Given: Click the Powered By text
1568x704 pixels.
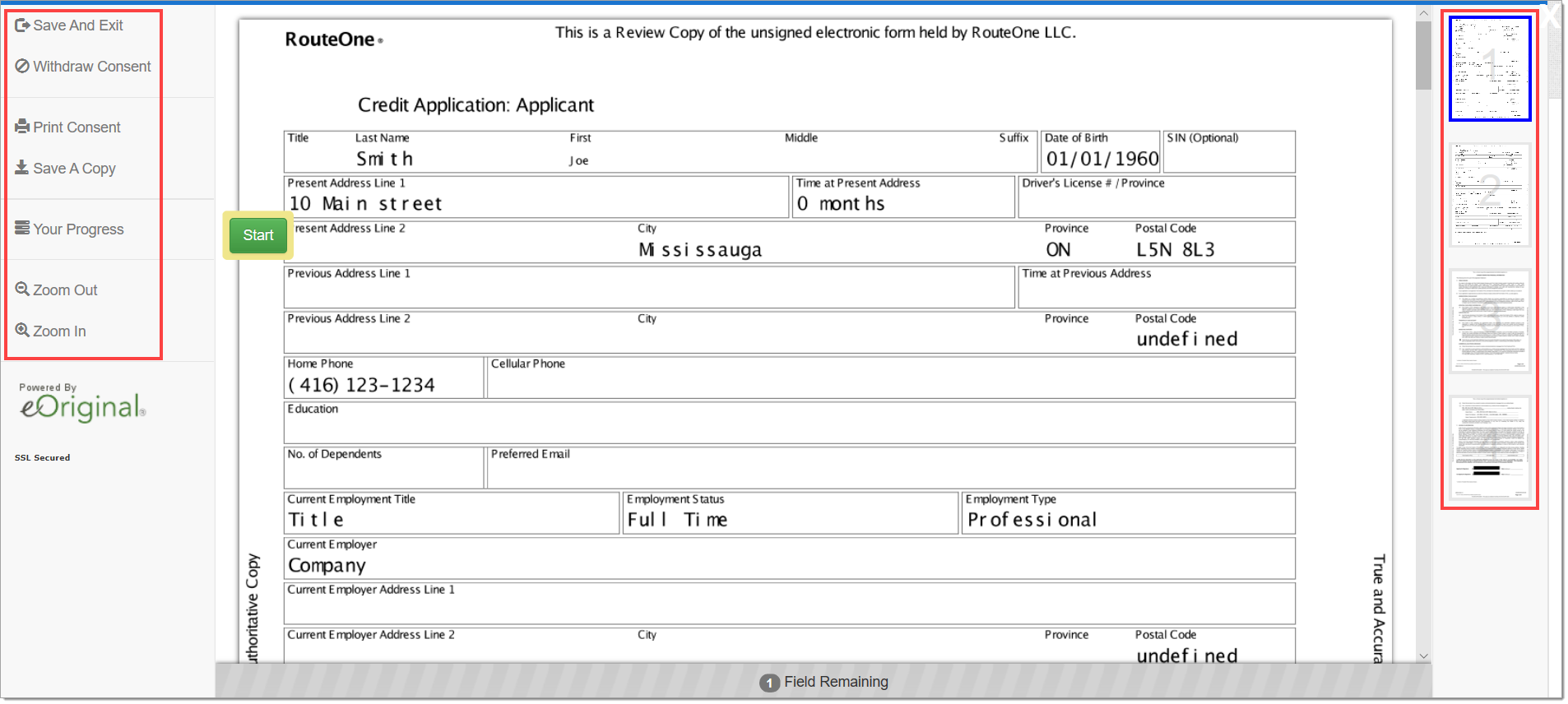Looking at the screenshot, I should pyautogui.click(x=48, y=387).
